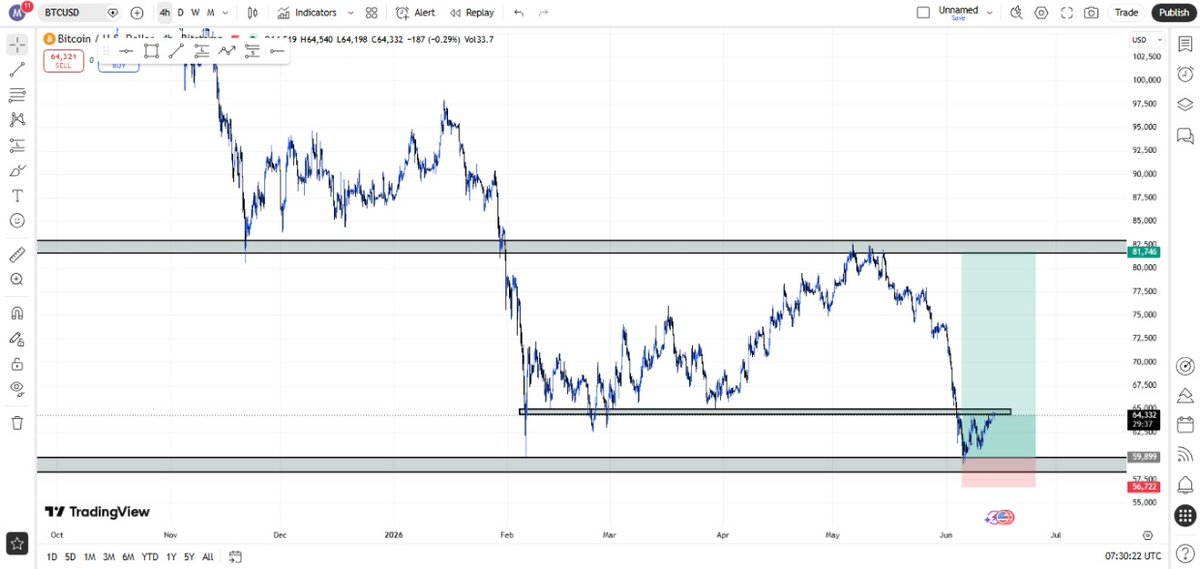
Task: Create an Alert
Action: point(415,13)
